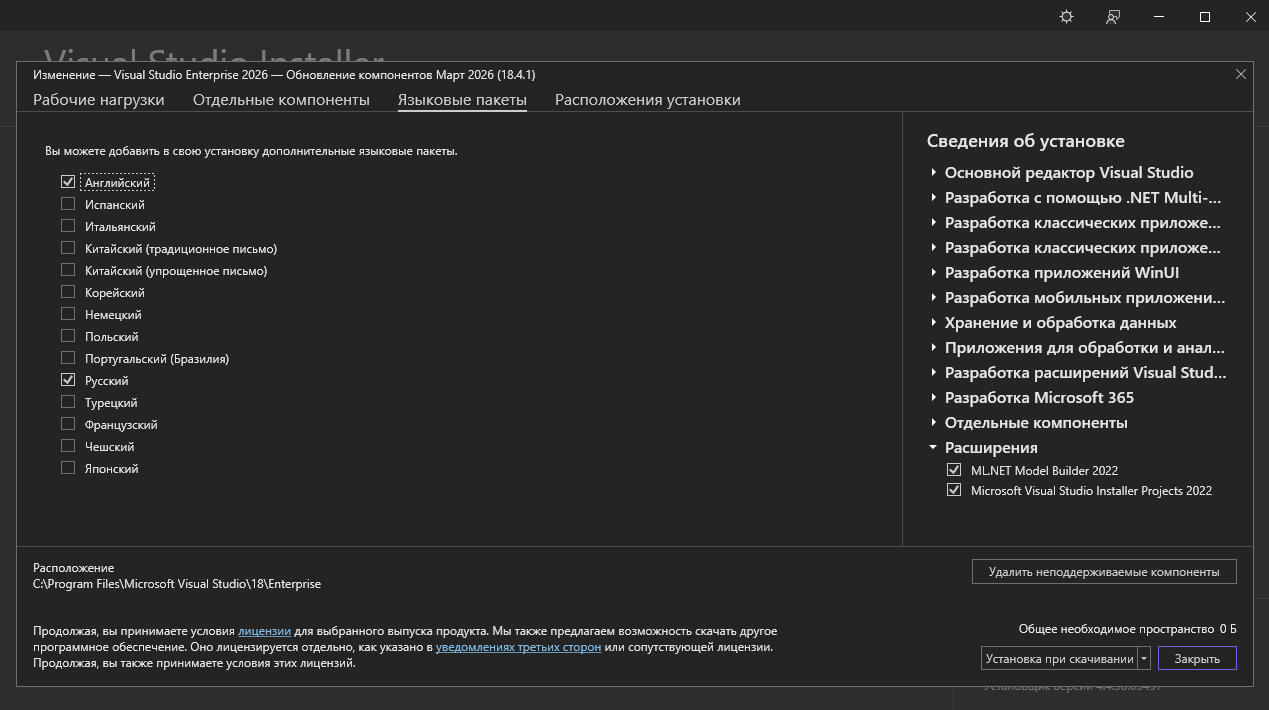Switch to Рабочие нагрузки tab
Screen dimensions: 1269x710
coord(99,100)
